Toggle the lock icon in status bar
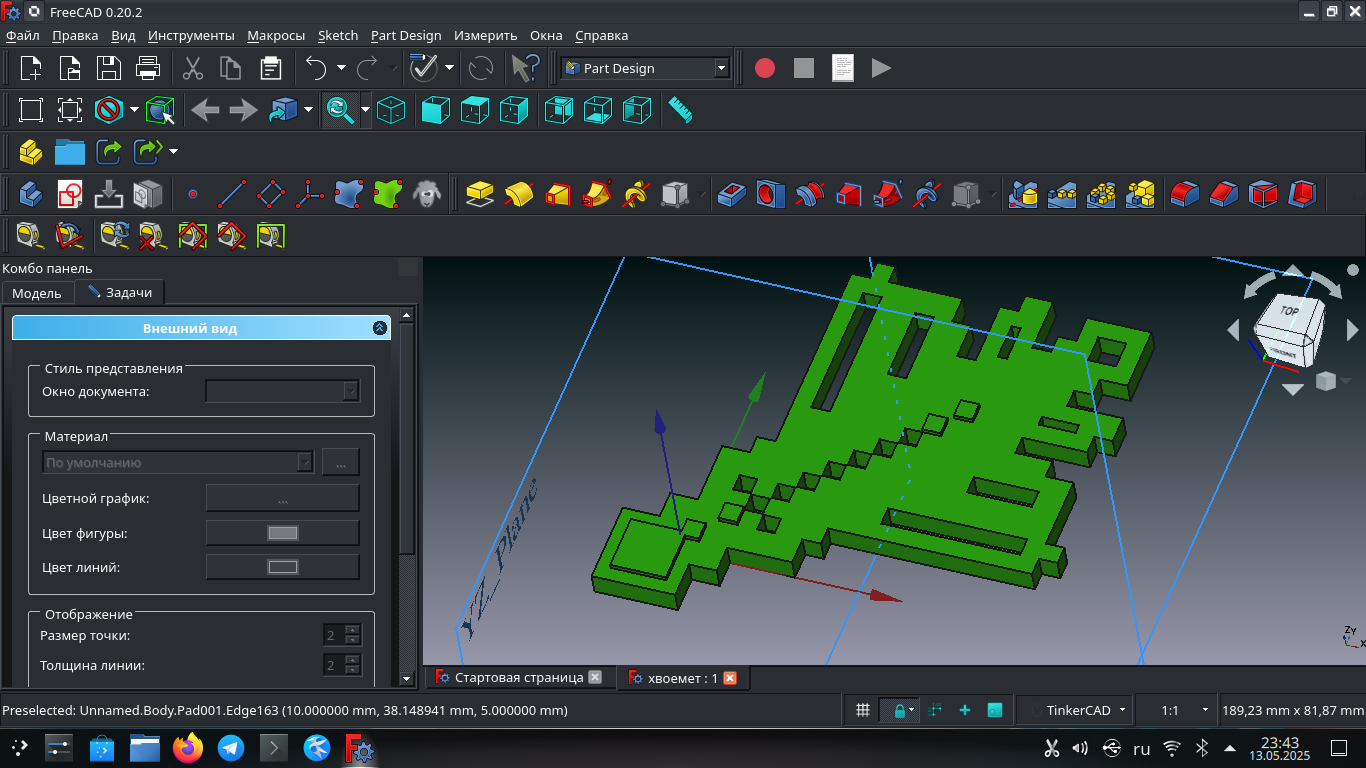The height and width of the screenshot is (768, 1366). point(898,710)
